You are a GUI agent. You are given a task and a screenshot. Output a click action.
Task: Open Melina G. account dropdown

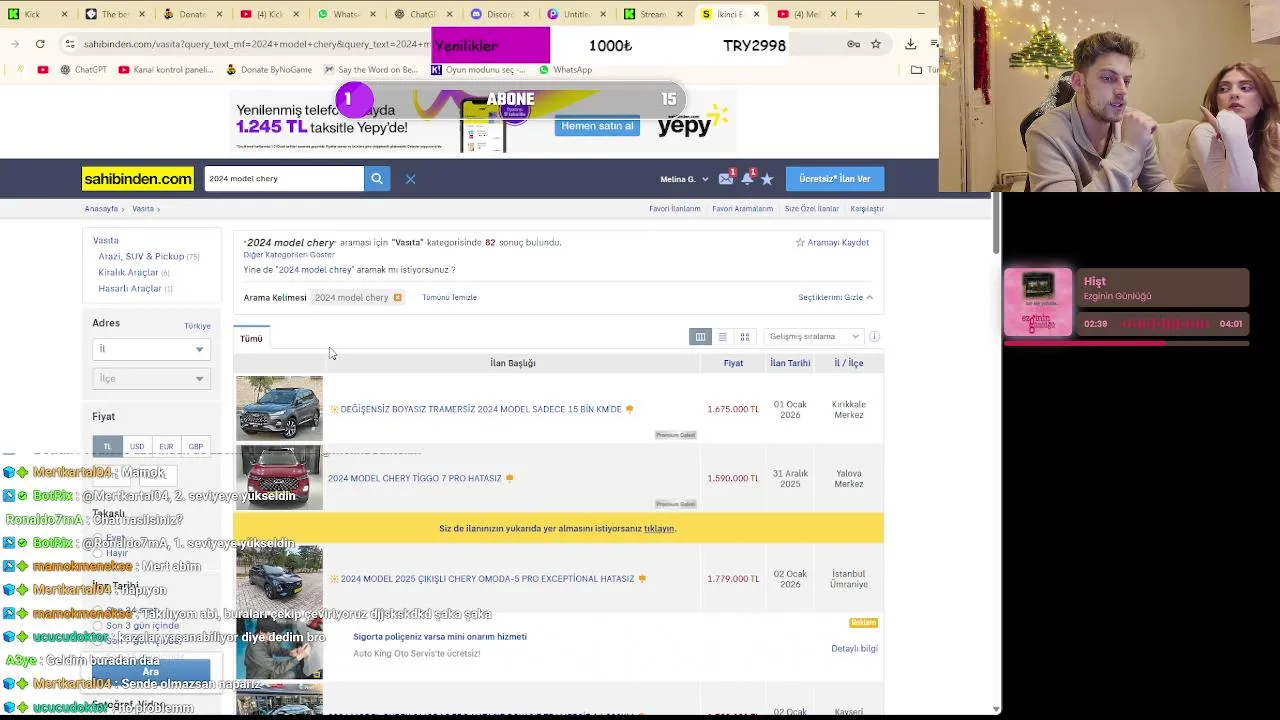tap(684, 179)
